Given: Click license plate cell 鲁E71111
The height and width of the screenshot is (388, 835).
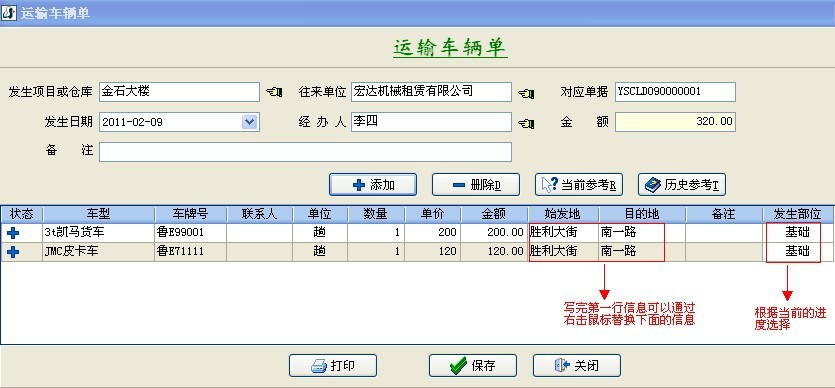Looking at the screenshot, I should [190, 252].
